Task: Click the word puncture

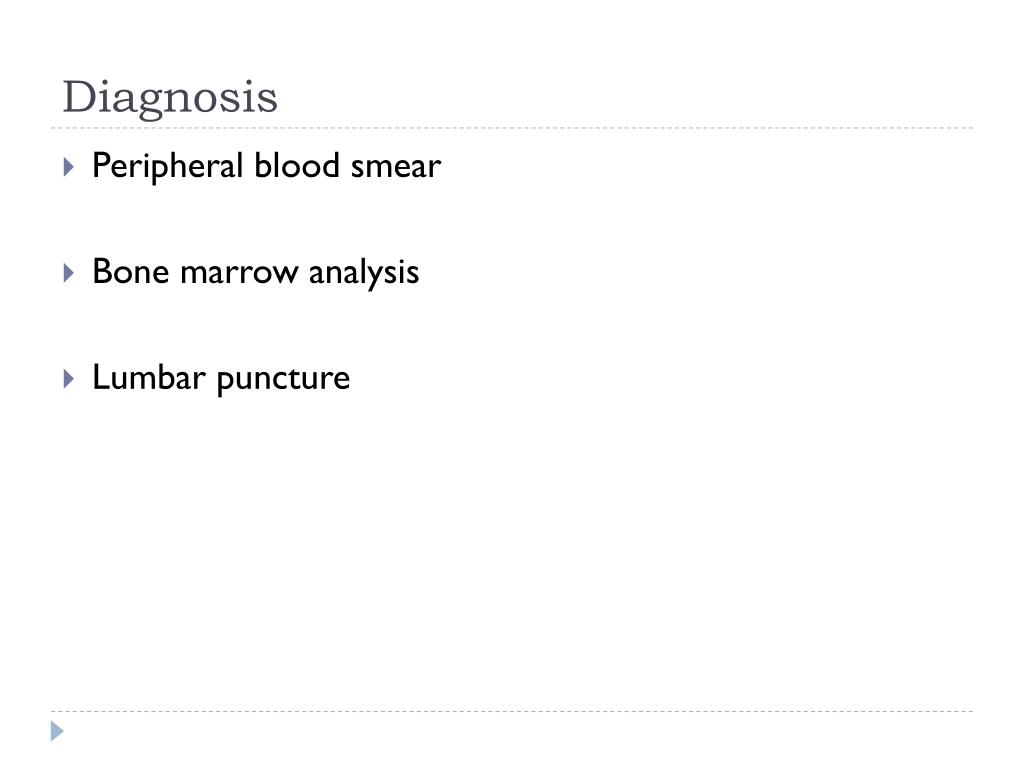Action: pyautogui.click(x=283, y=380)
